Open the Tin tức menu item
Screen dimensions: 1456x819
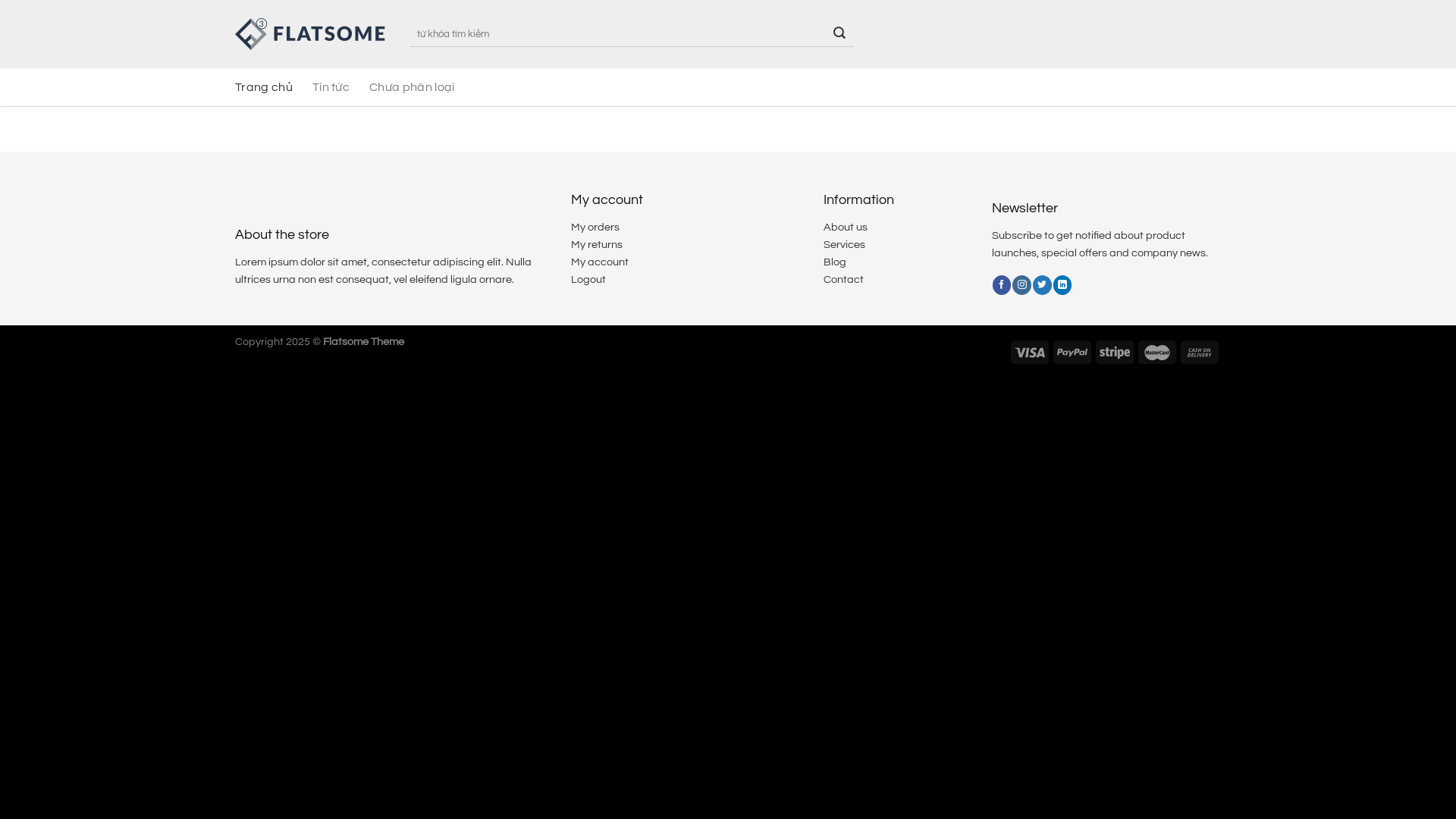pyautogui.click(x=331, y=87)
